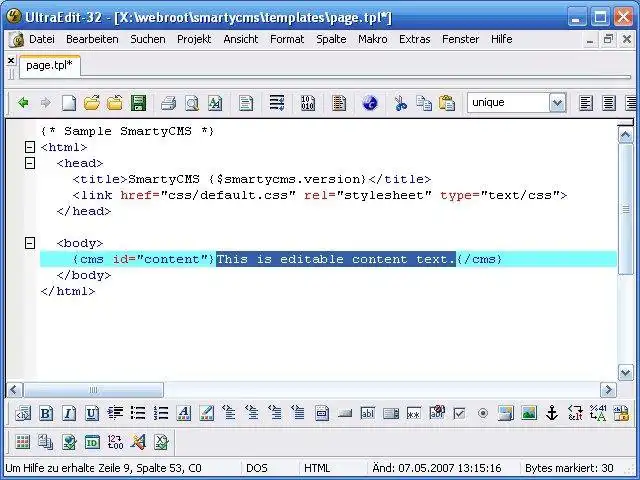Viewport: 640px width, 480px height.
Task: Click the '{* Sample SmartyCMS *}' comment line
Action: [x=127, y=131]
